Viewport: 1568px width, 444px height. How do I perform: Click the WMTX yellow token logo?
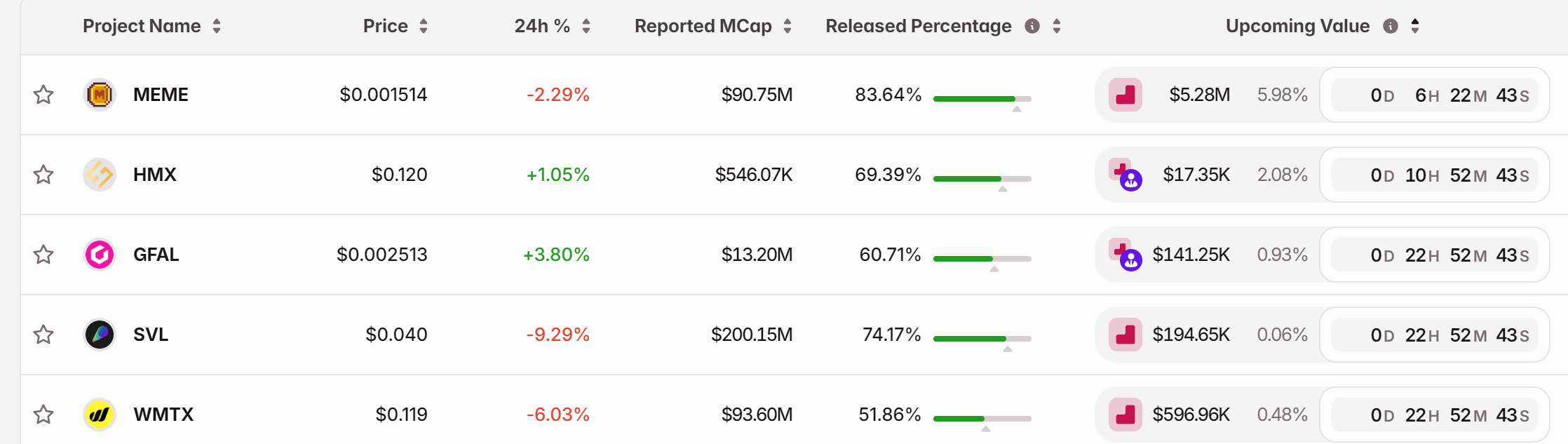99,415
